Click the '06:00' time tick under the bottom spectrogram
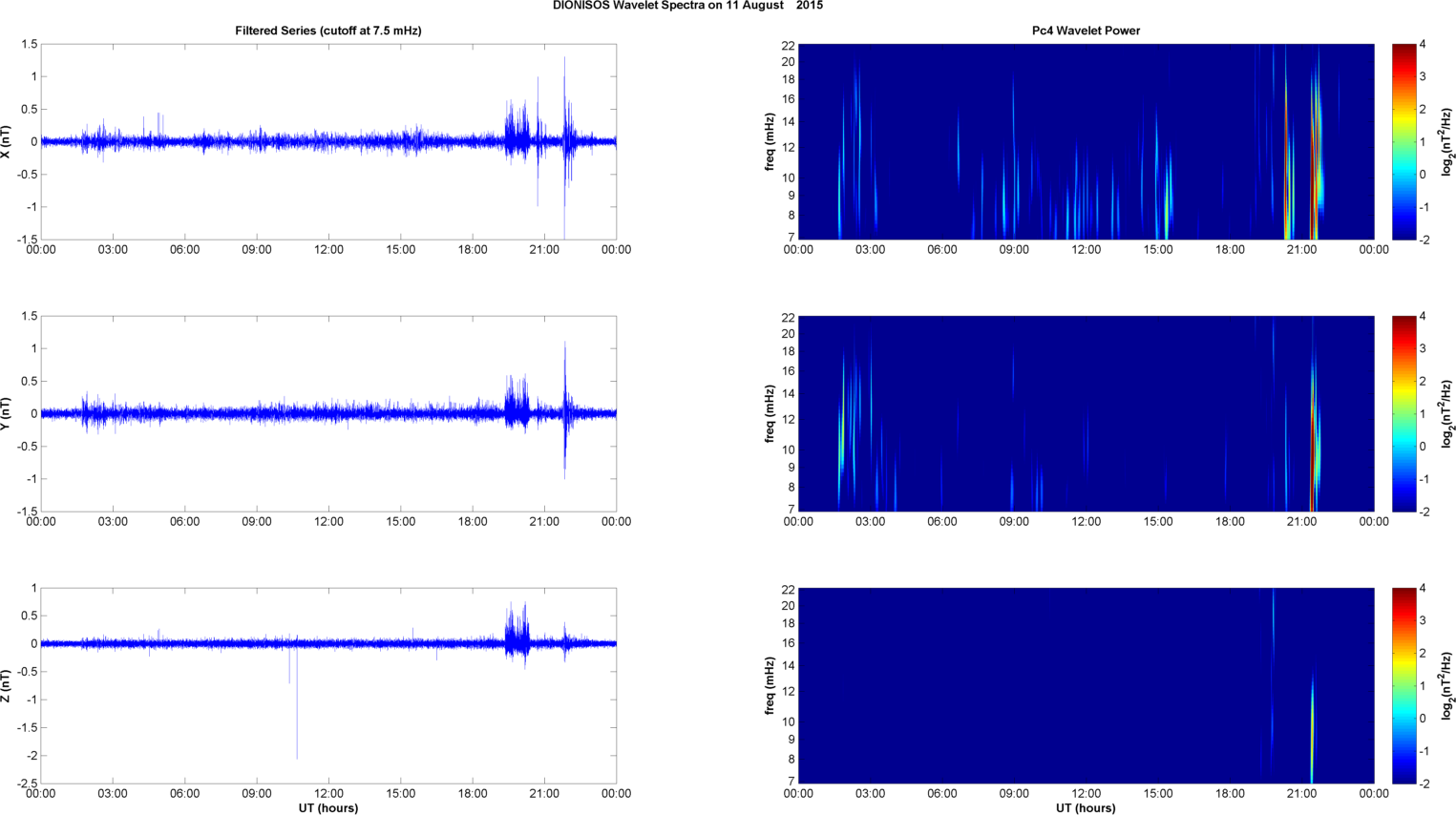 942,794
